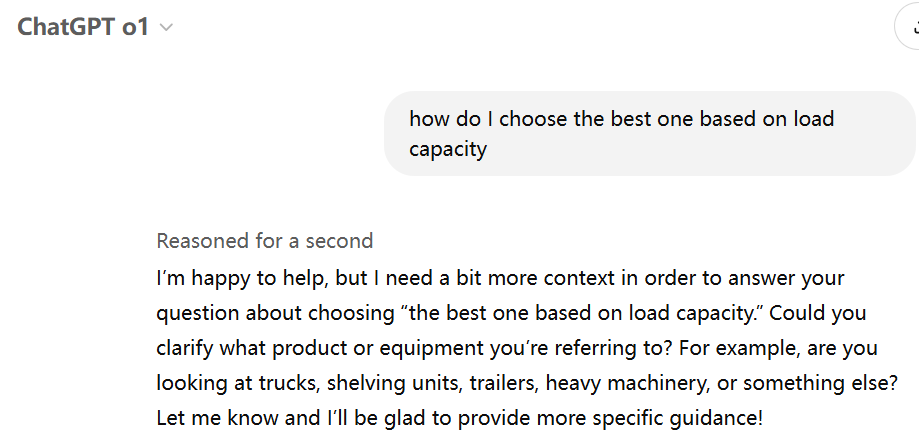Click the chevron beside ChatGPT o1
Viewport: 919px width, 445px height.
pos(166,28)
